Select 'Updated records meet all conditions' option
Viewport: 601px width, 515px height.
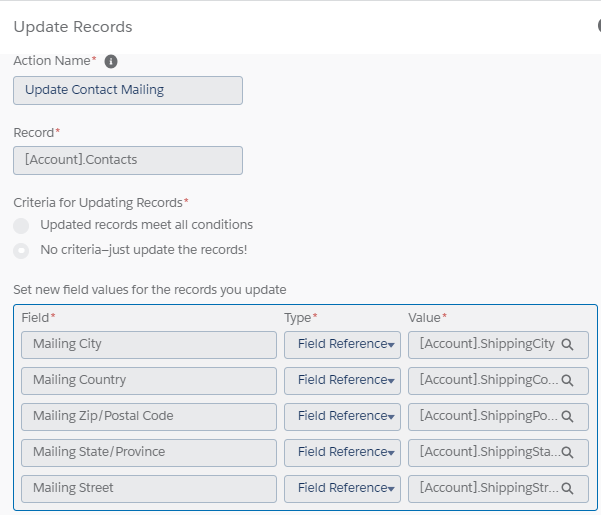click(x=21, y=226)
